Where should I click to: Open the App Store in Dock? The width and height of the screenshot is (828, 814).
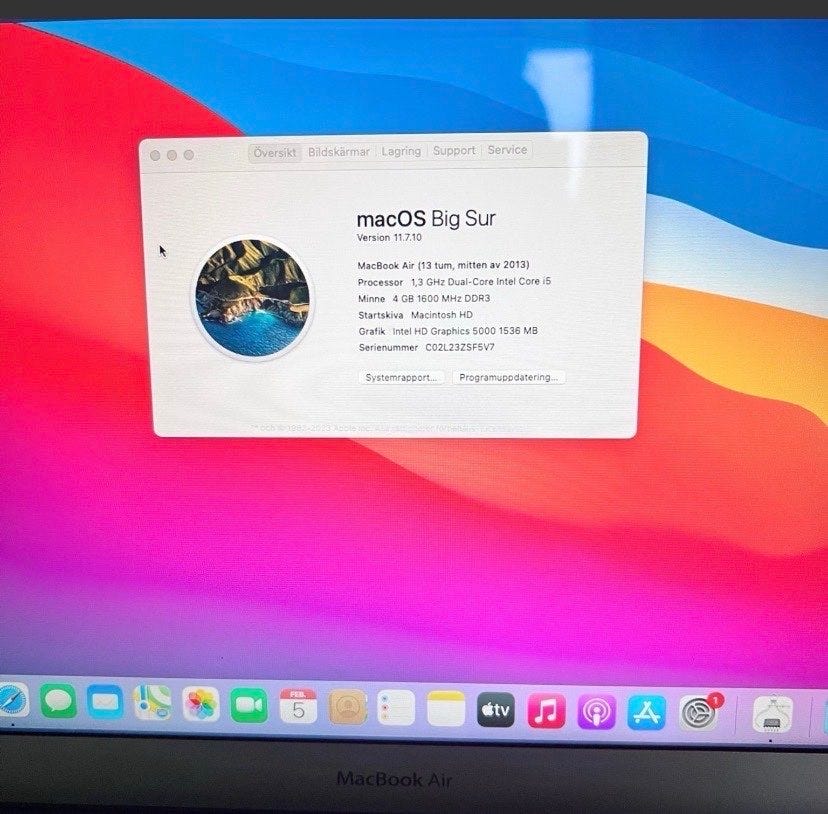click(647, 713)
